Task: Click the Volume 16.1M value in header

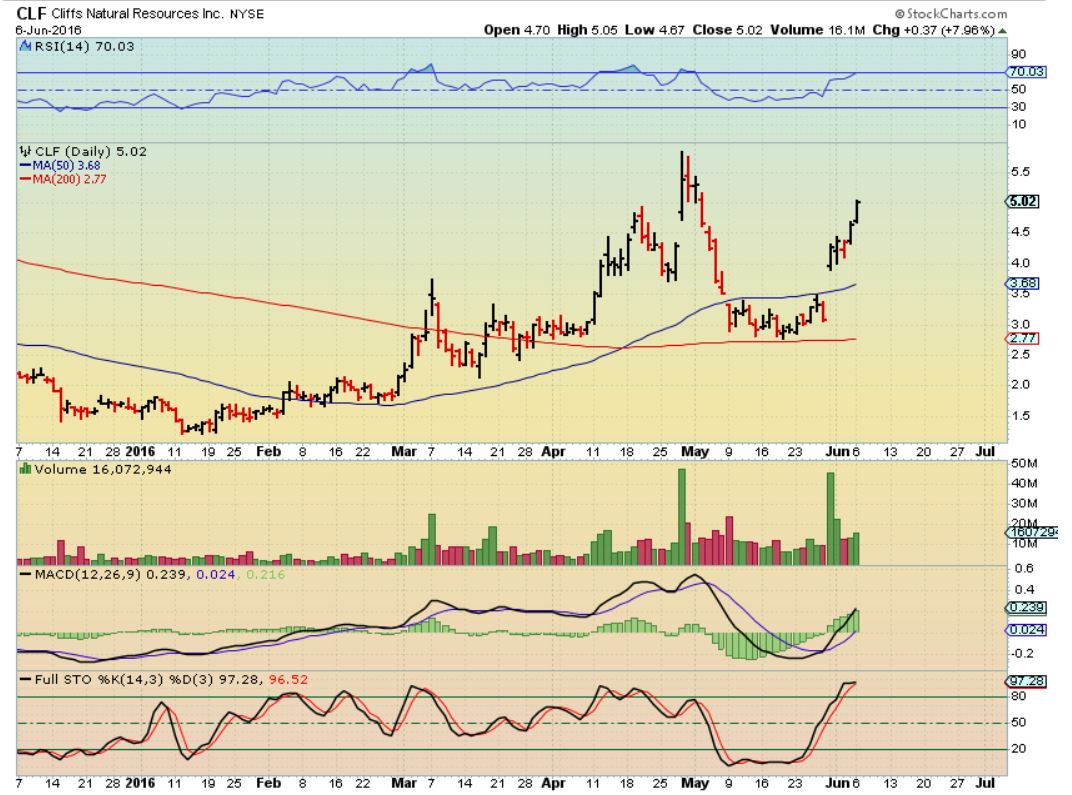Action: pos(818,30)
